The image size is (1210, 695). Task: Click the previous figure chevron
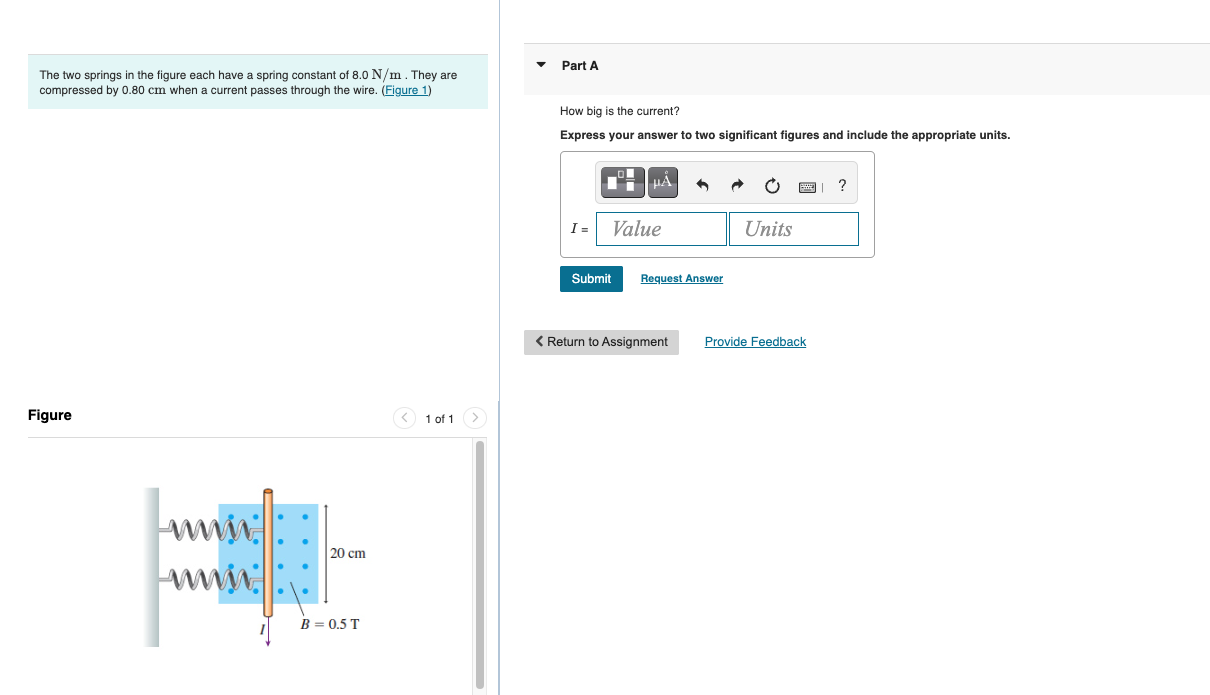(403, 418)
